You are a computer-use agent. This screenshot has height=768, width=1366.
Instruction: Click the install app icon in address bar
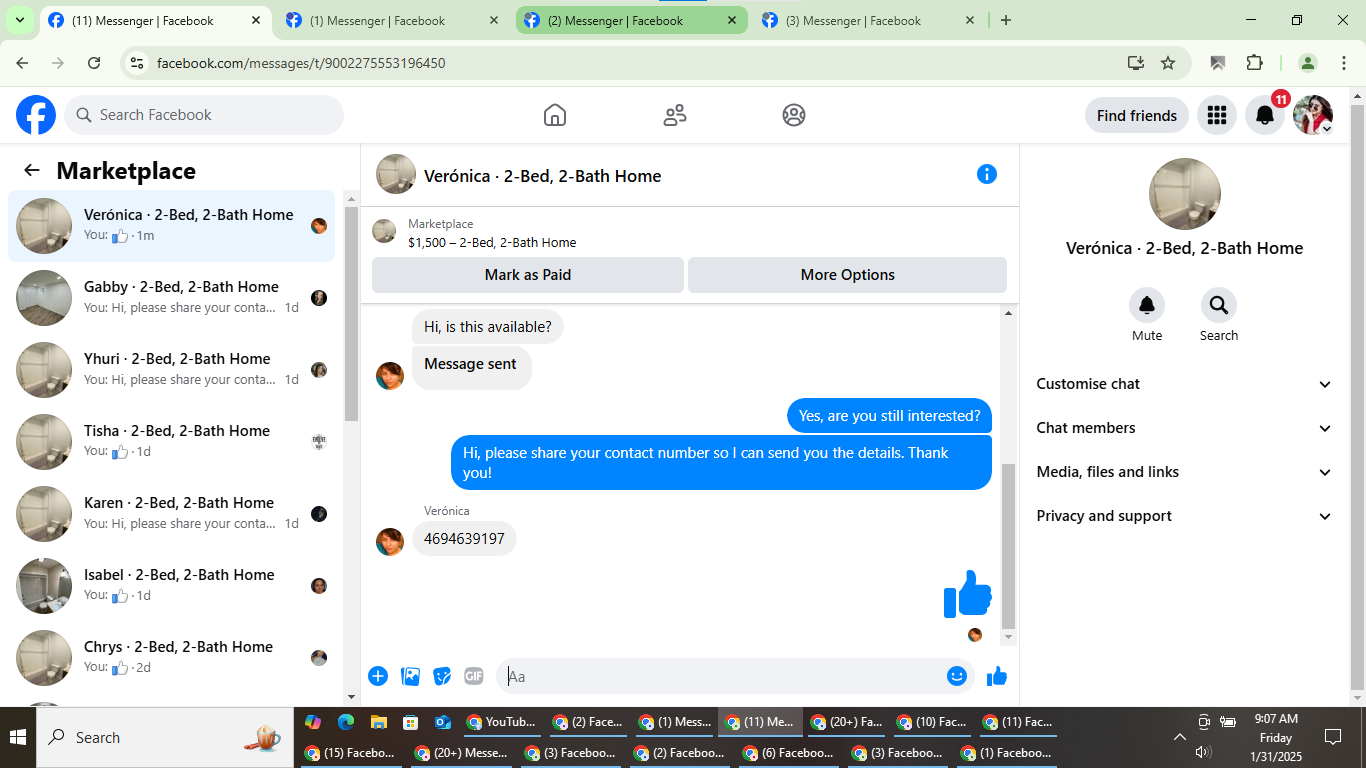click(x=1135, y=63)
